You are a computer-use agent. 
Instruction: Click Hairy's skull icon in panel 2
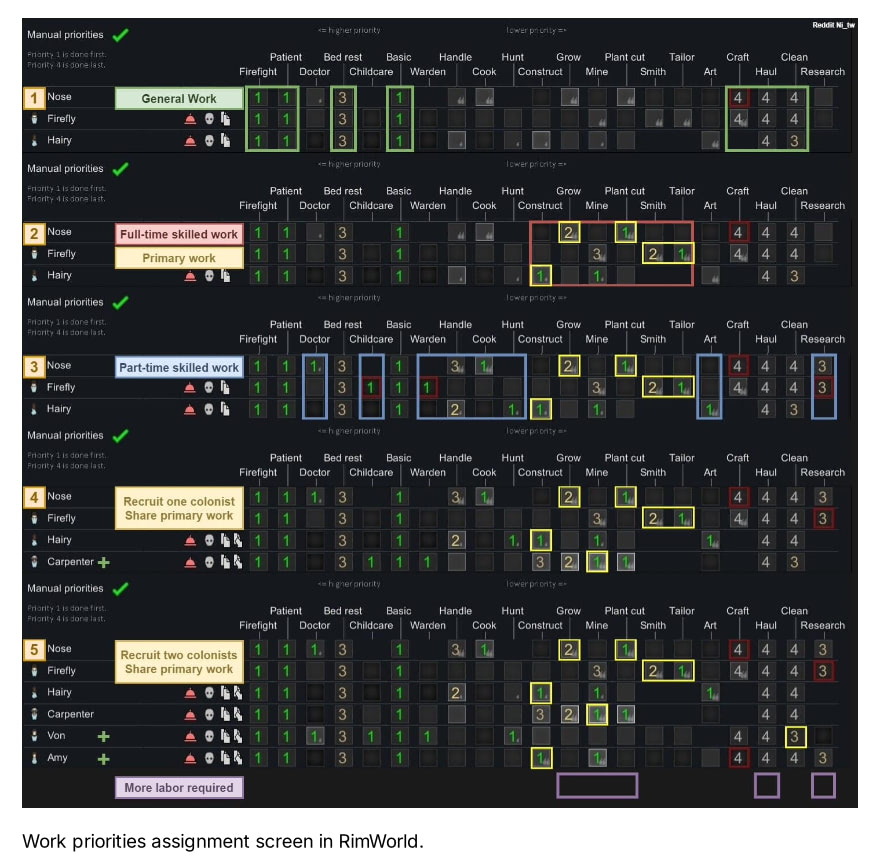point(209,275)
